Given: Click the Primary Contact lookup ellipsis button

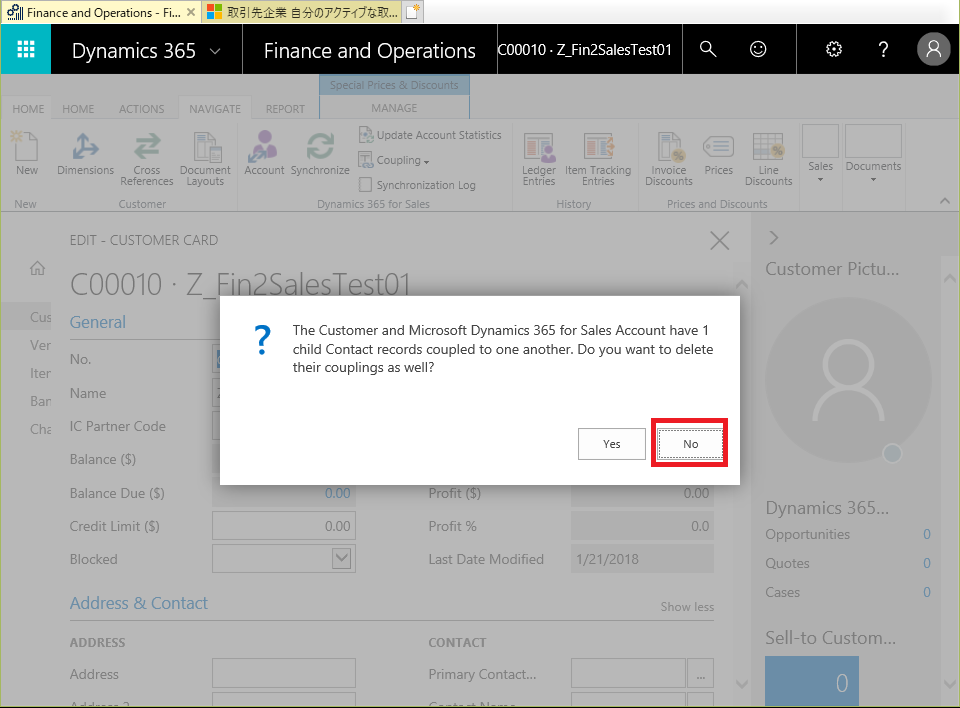Looking at the screenshot, I should tap(700, 674).
